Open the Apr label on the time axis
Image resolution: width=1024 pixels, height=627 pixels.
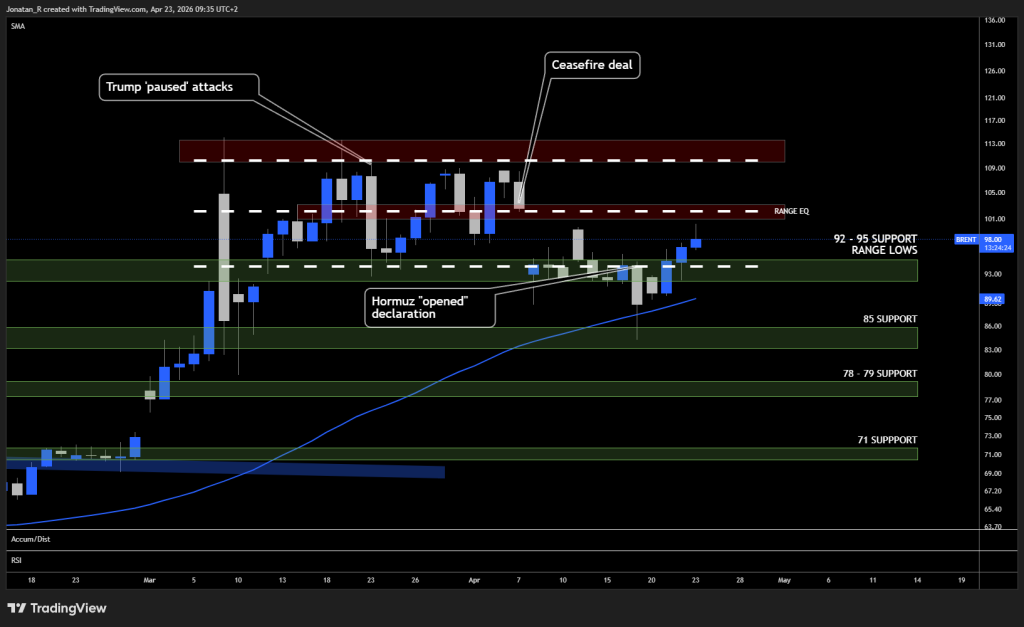pos(474,579)
